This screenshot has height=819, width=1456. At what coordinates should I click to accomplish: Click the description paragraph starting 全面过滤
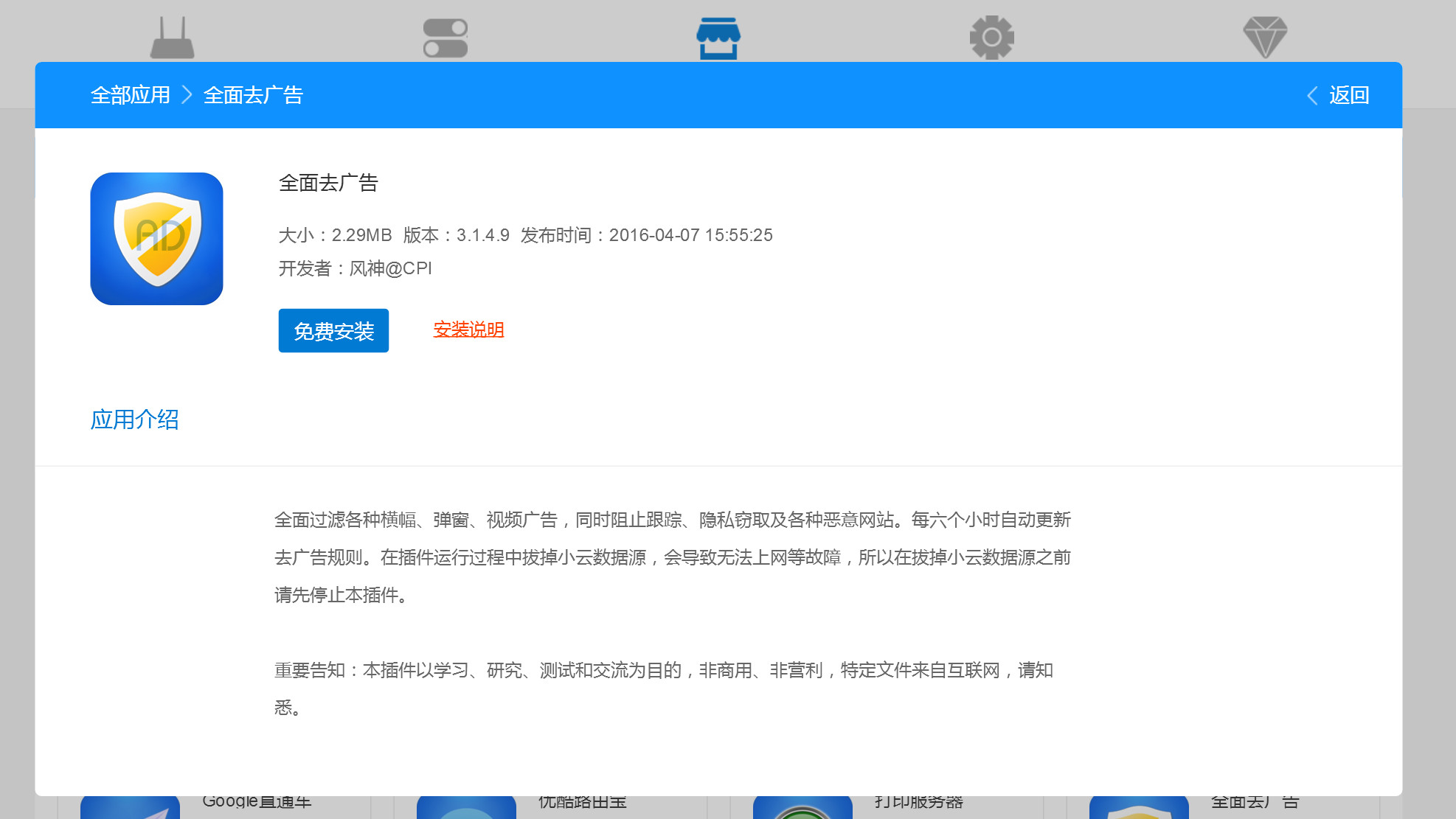coord(672,557)
